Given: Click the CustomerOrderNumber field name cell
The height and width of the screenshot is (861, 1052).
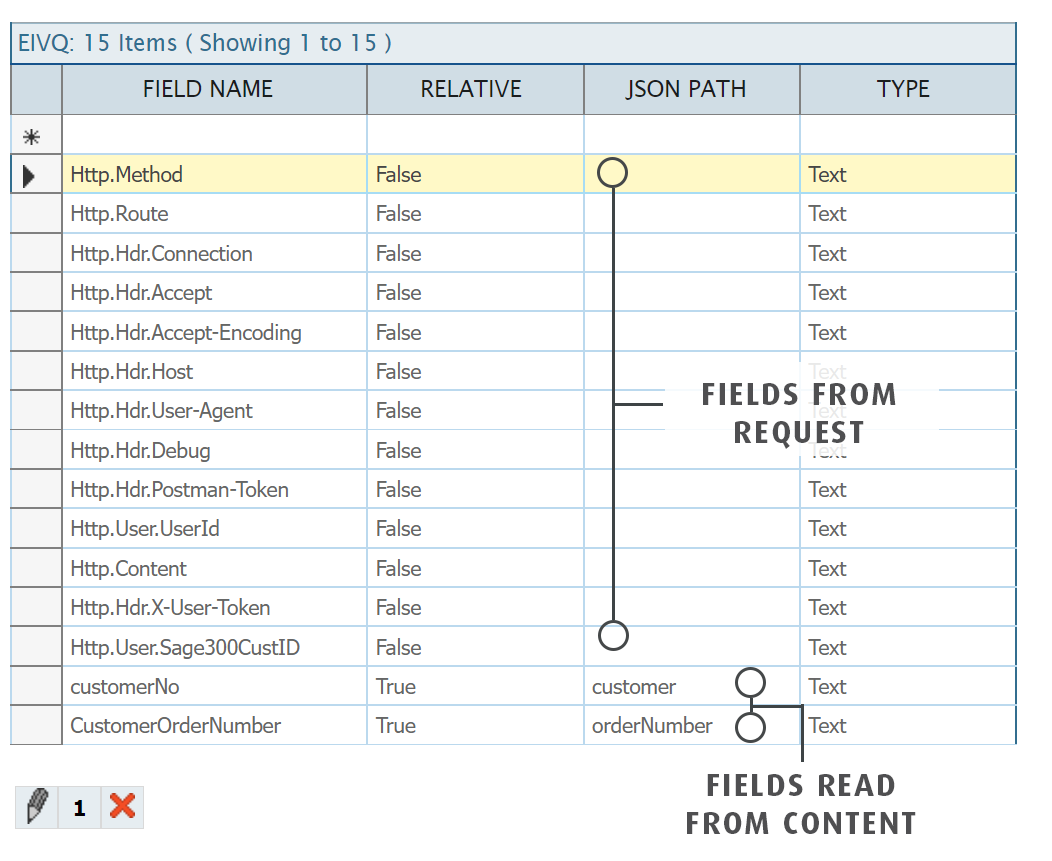Looking at the screenshot, I should [x=176, y=726].
